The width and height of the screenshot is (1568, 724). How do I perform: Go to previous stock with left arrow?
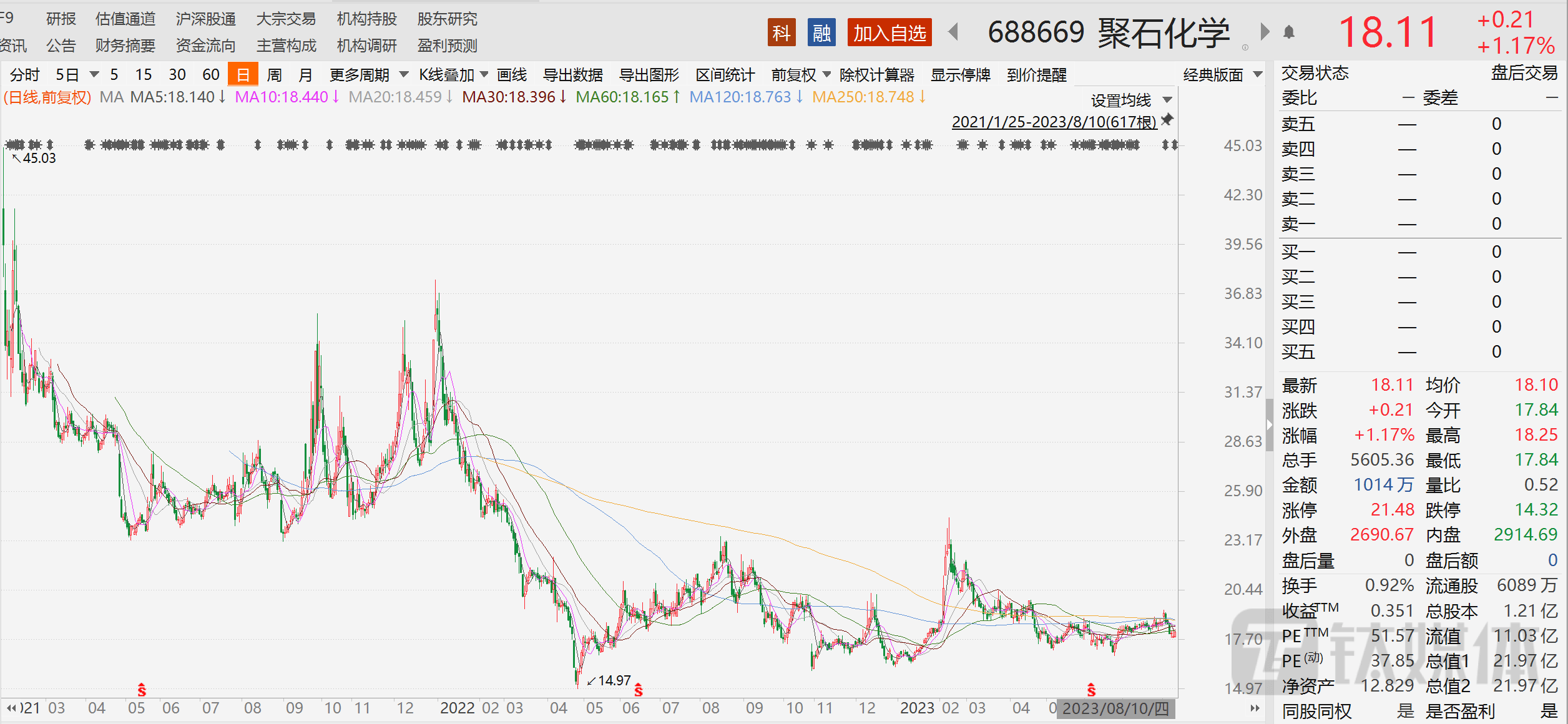tap(953, 32)
